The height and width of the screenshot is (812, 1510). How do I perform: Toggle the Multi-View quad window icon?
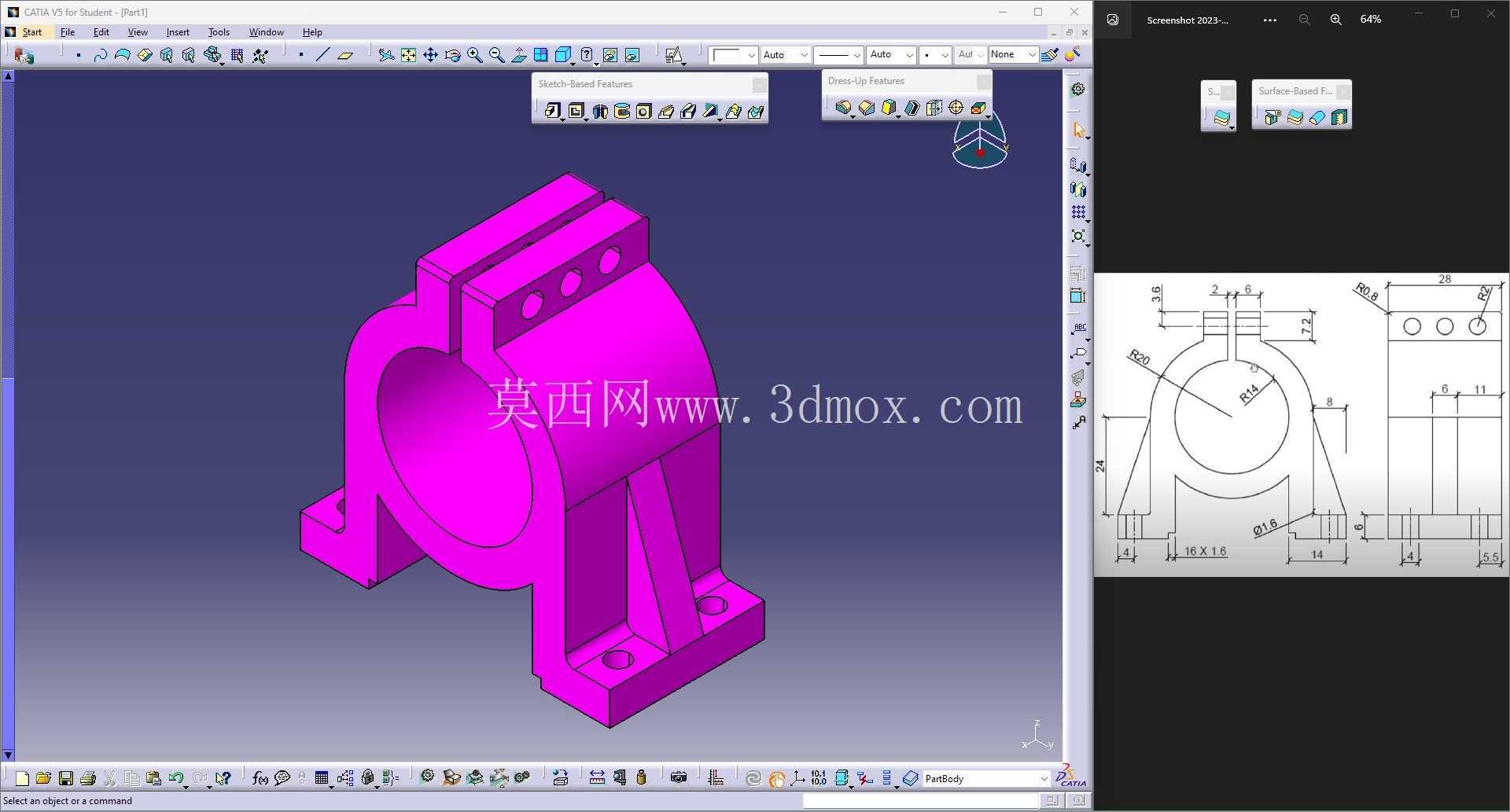pyautogui.click(x=541, y=54)
